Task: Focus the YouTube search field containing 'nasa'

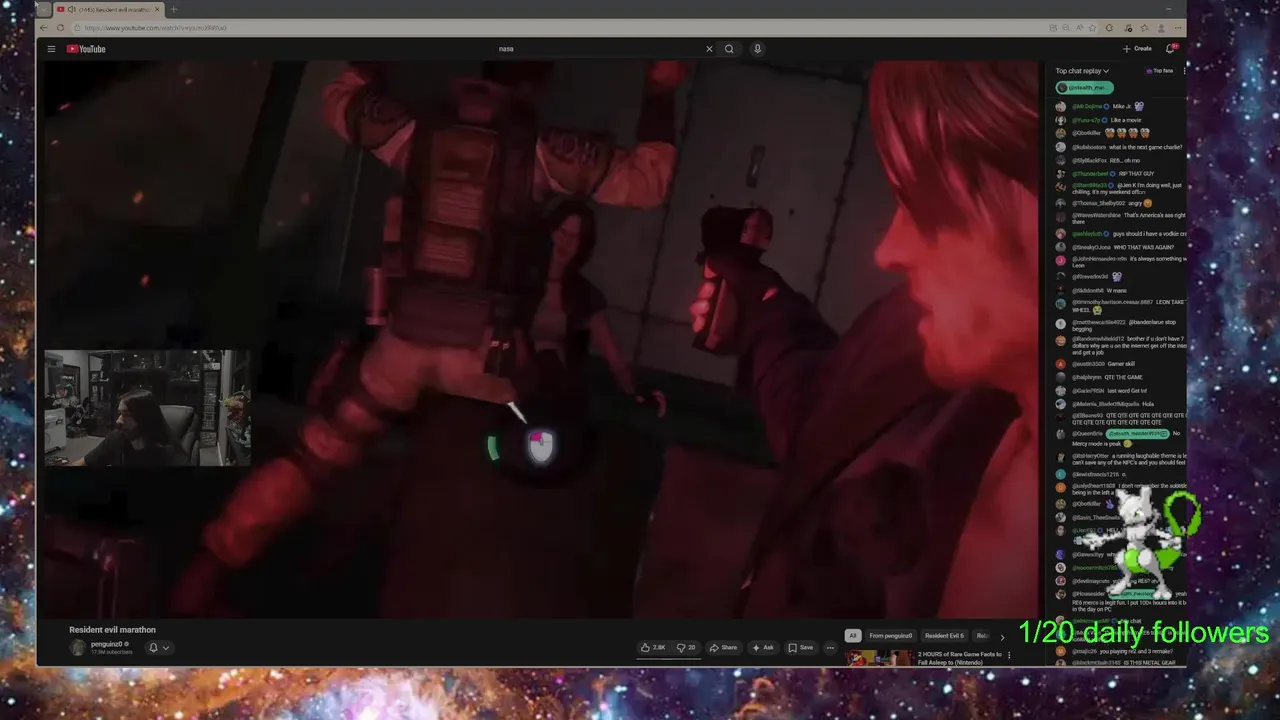Action: [x=600, y=49]
